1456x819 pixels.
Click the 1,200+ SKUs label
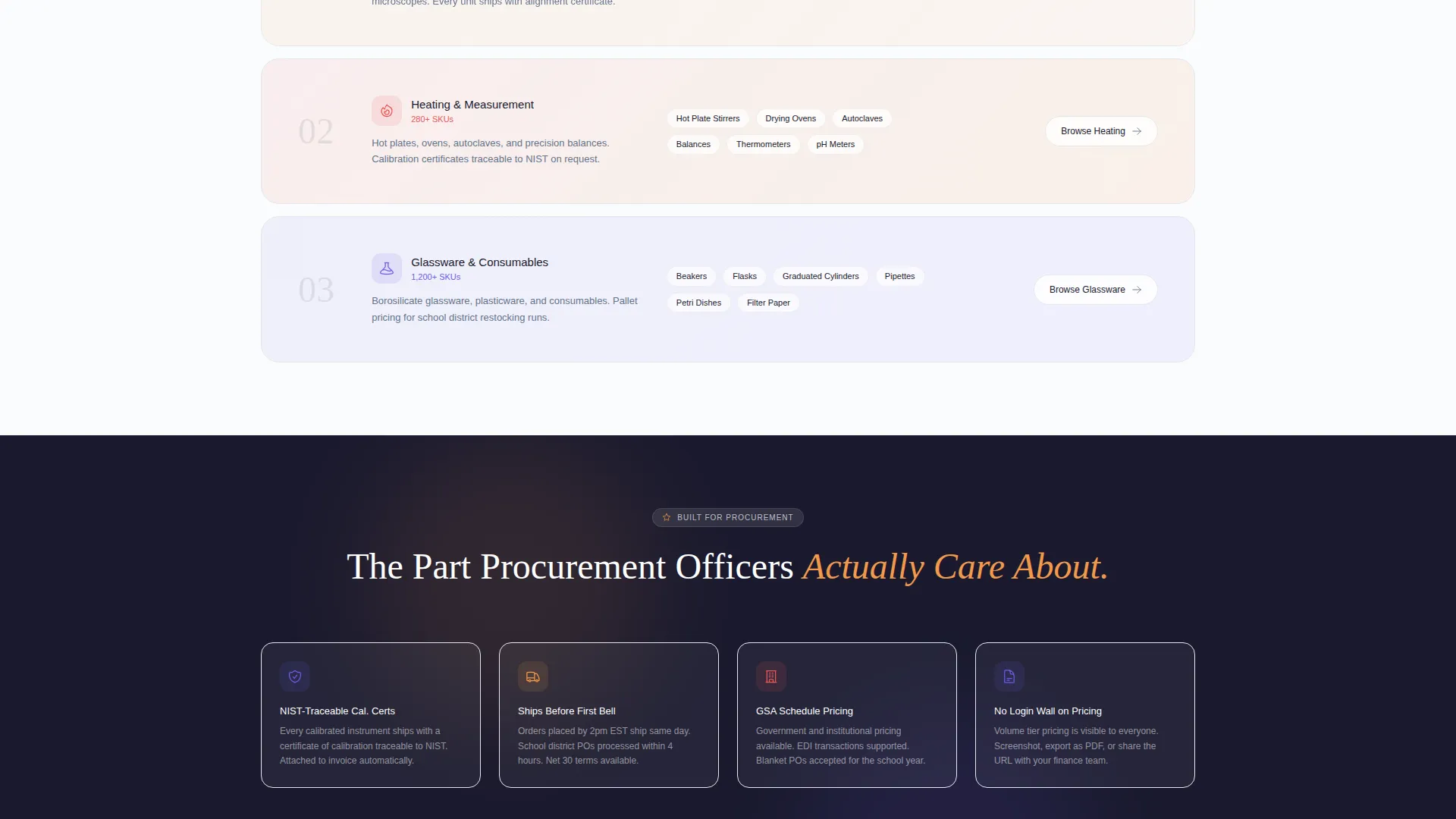click(x=435, y=277)
